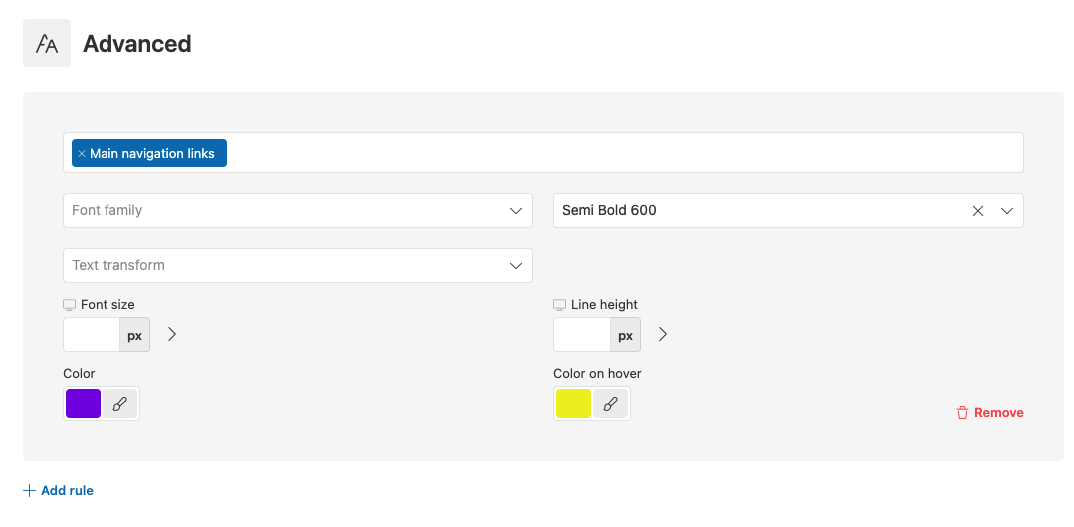Expand responsive options for Line height
Viewport: 1074px width, 527px height.
[x=662, y=334]
